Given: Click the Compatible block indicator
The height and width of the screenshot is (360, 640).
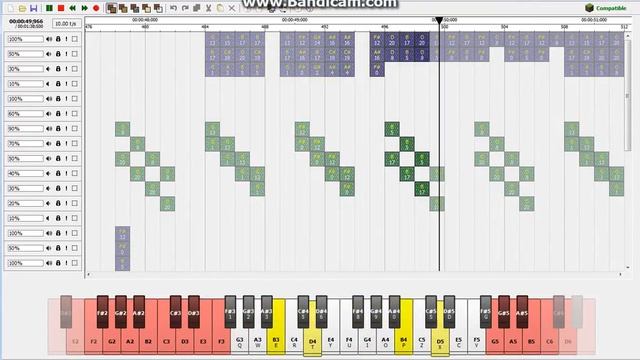Looking at the screenshot, I should tap(606, 8).
